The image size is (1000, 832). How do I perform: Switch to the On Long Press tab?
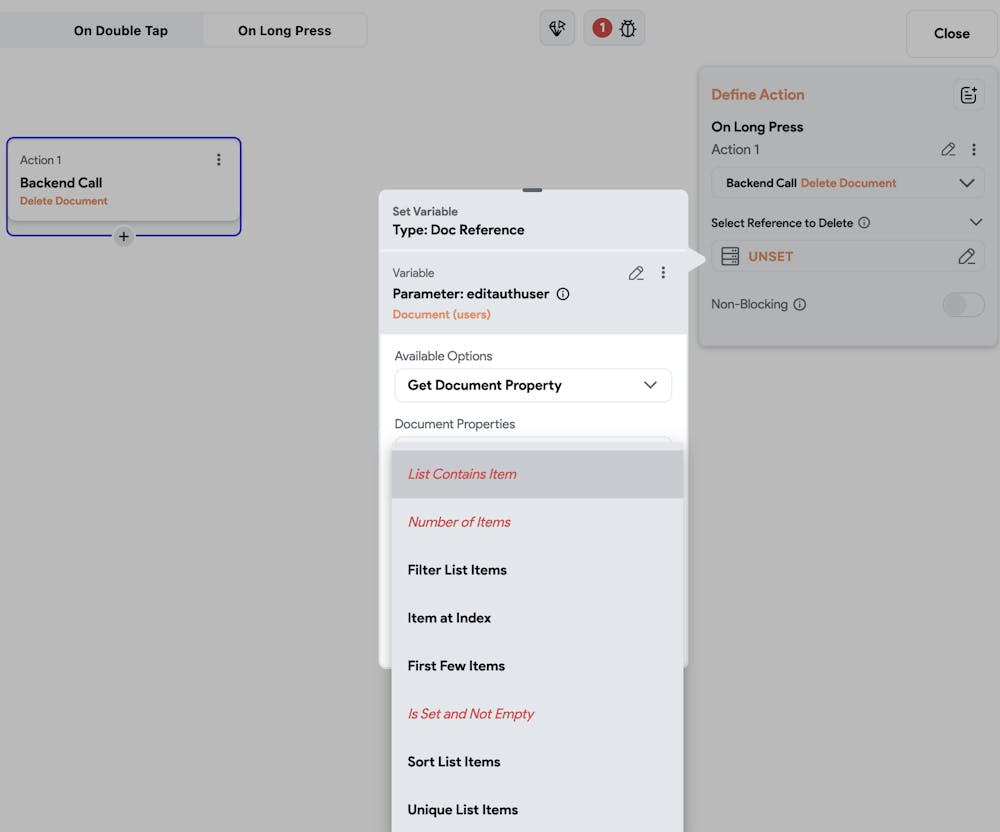284,30
